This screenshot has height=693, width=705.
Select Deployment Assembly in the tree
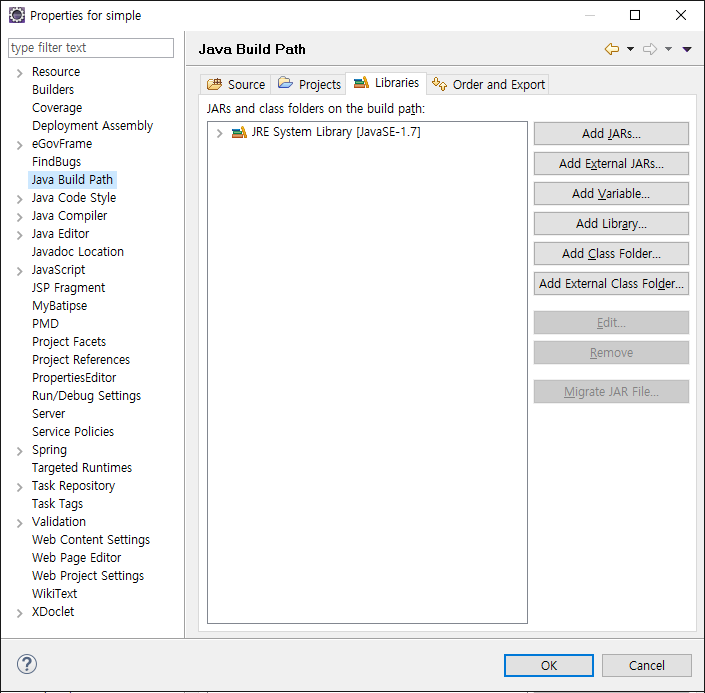click(x=92, y=126)
